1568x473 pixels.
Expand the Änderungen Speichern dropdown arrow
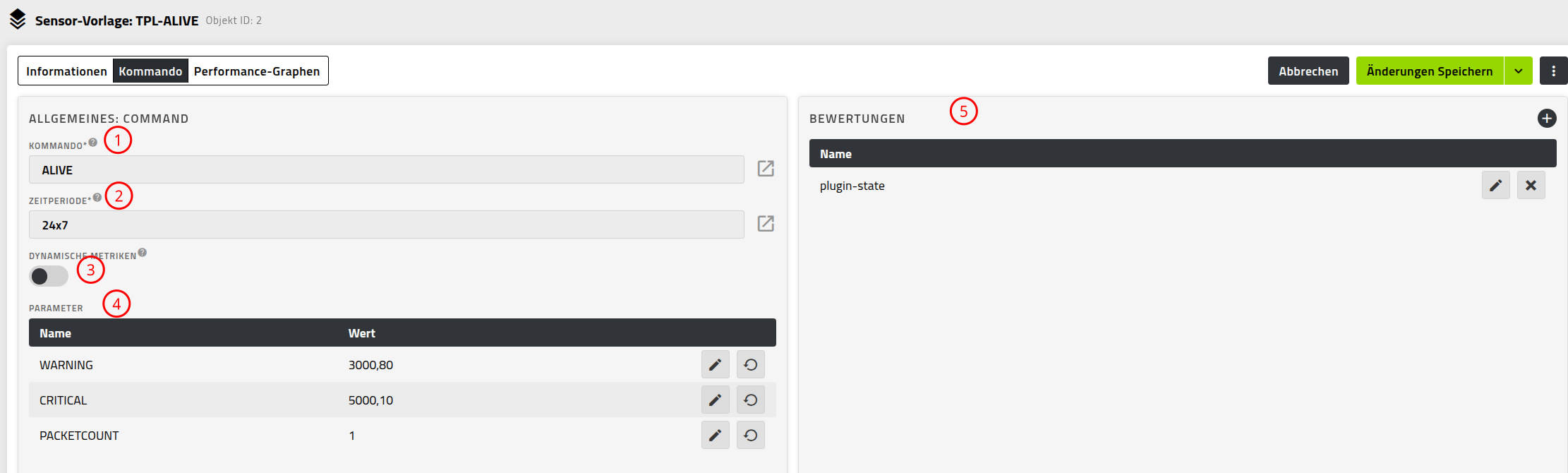[x=1518, y=71]
